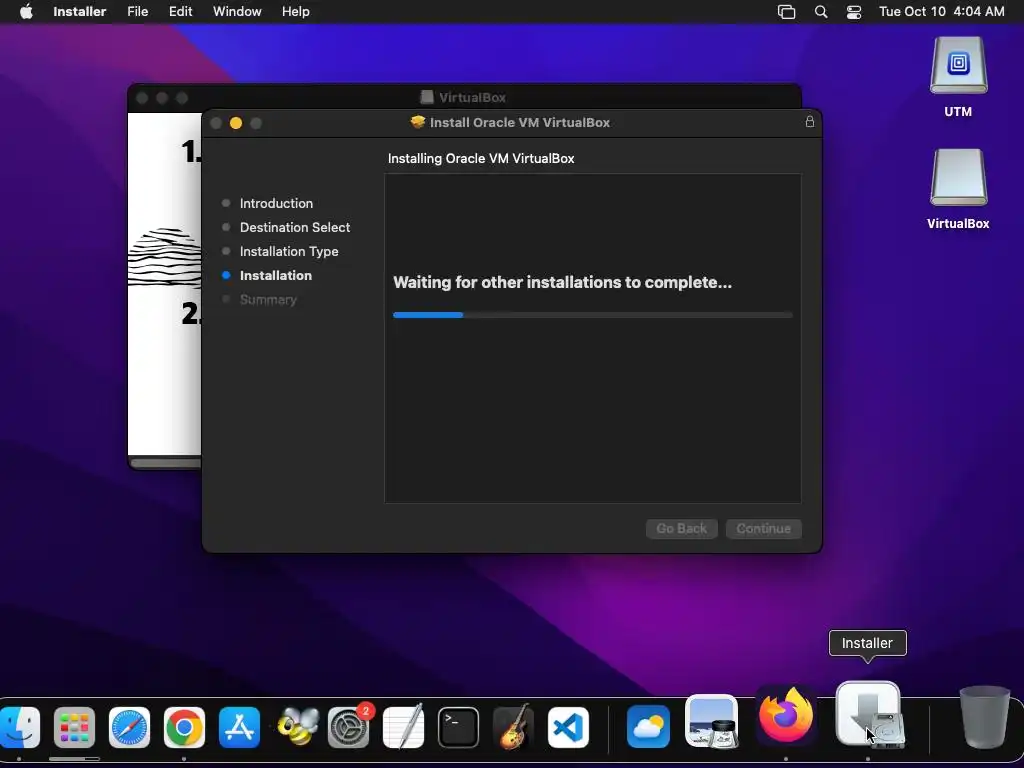Click the Stage Manager windows icon in menu bar

(x=786, y=12)
